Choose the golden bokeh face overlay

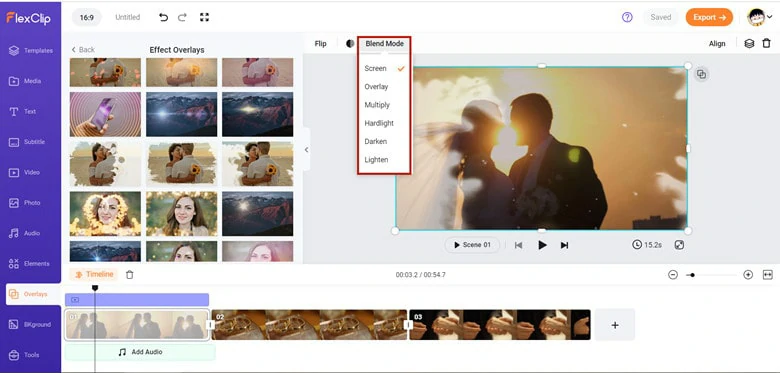click(x=105, y=213)
